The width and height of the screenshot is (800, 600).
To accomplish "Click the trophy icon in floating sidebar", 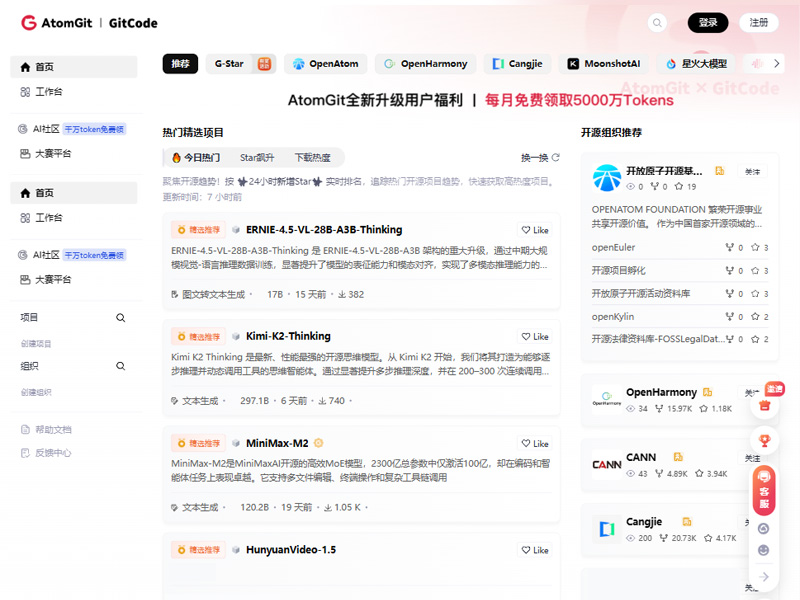I will click(x=764, y=439).
